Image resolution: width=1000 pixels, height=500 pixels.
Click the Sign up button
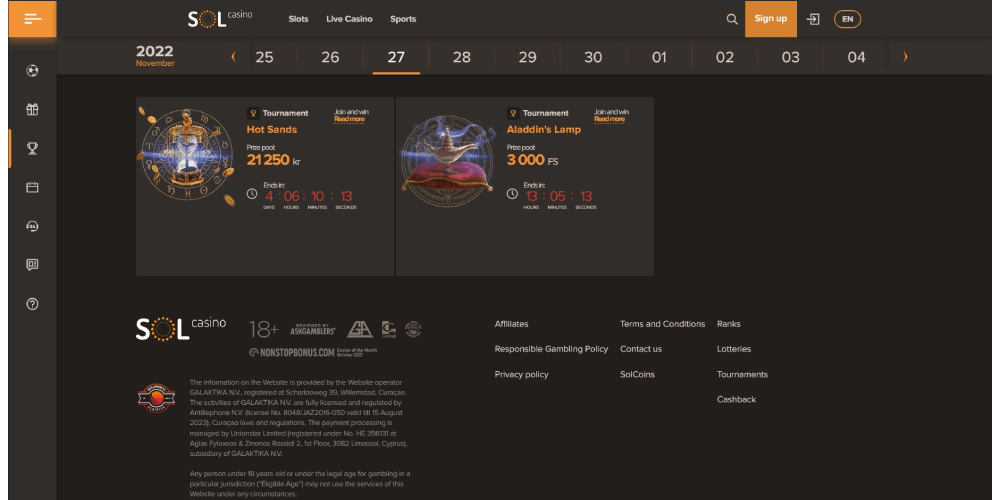point(770,19)
